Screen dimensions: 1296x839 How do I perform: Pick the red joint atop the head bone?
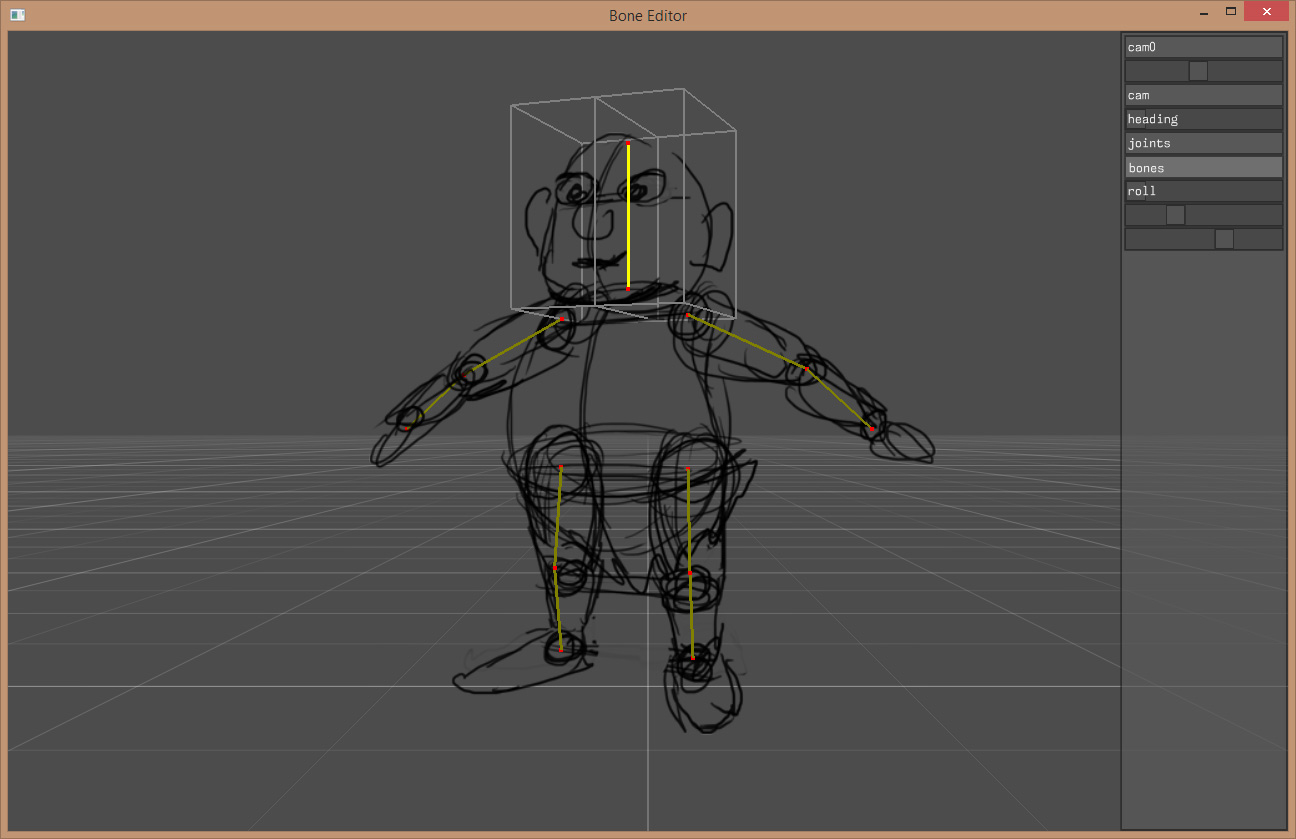628,144
